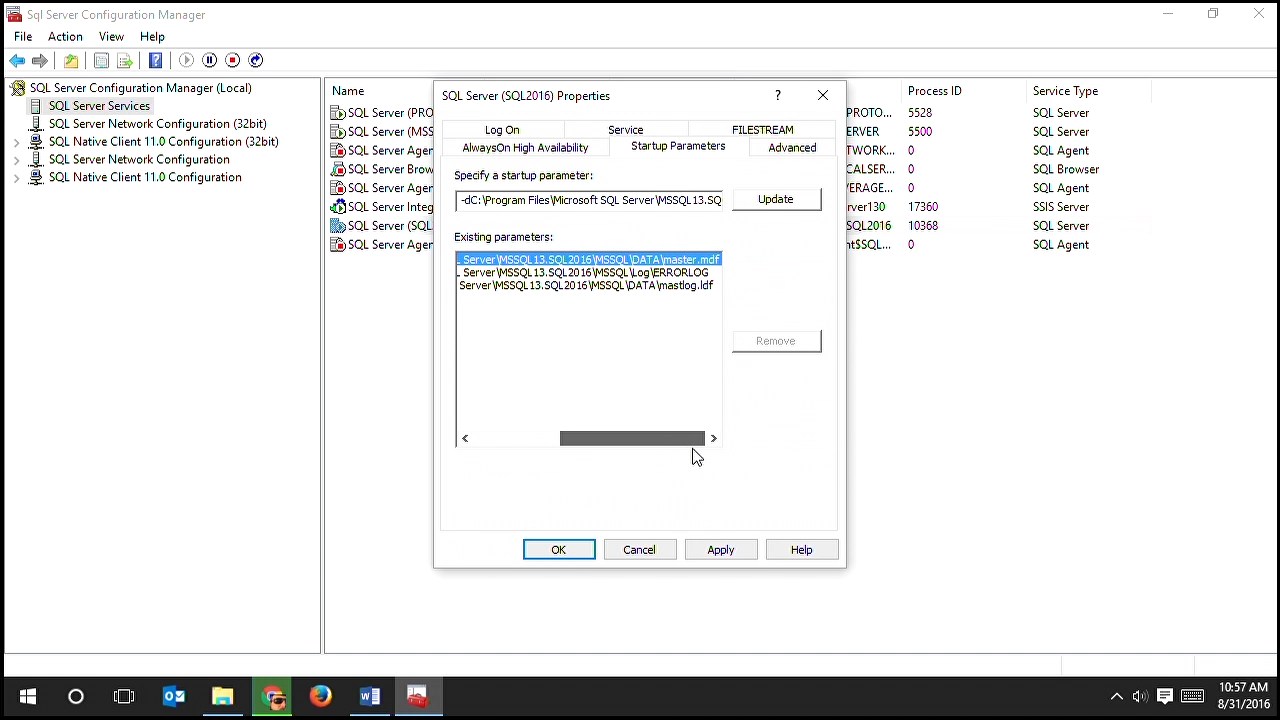Viewport: 1280px width, 720px height.
Task: Open Cortana search circle on taskbar
Action: pos(76,696)
